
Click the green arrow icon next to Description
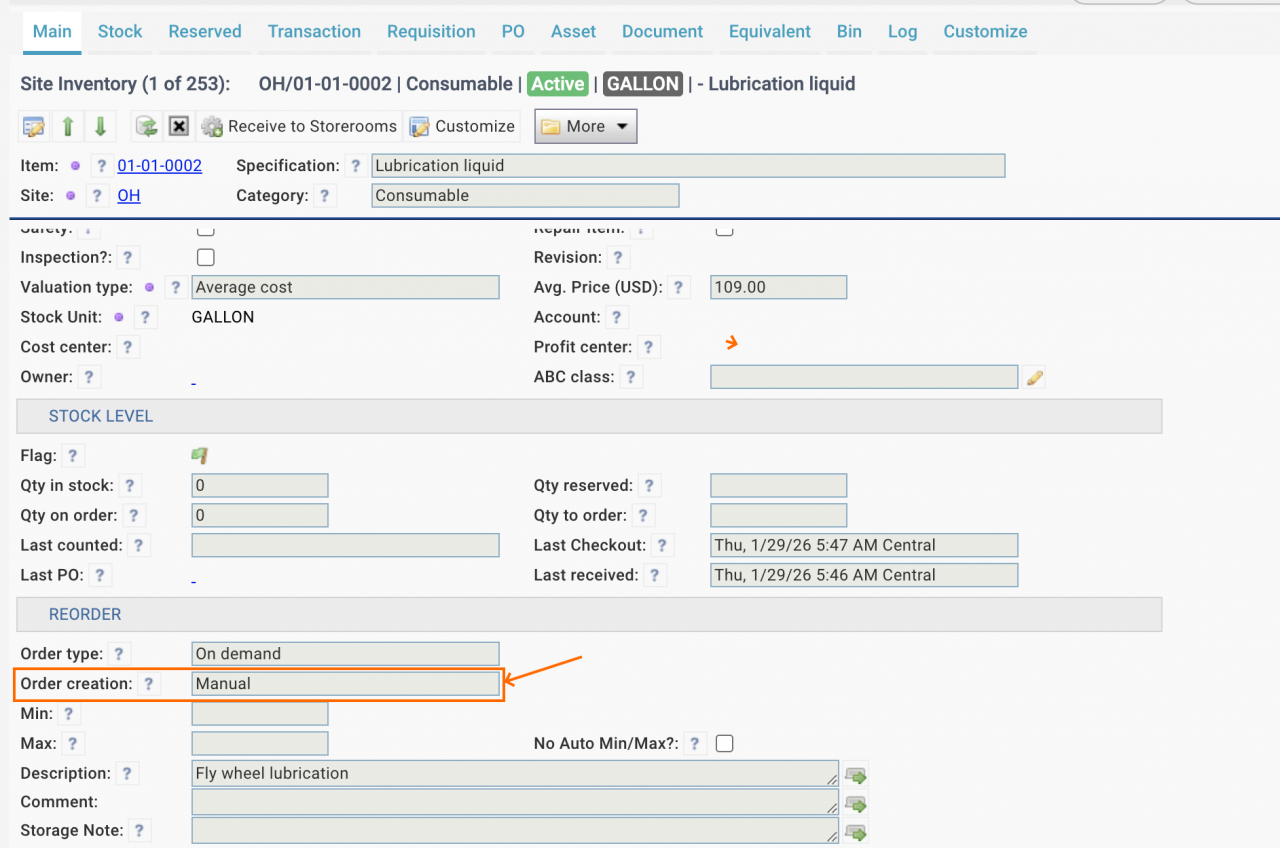pos(855,774)
